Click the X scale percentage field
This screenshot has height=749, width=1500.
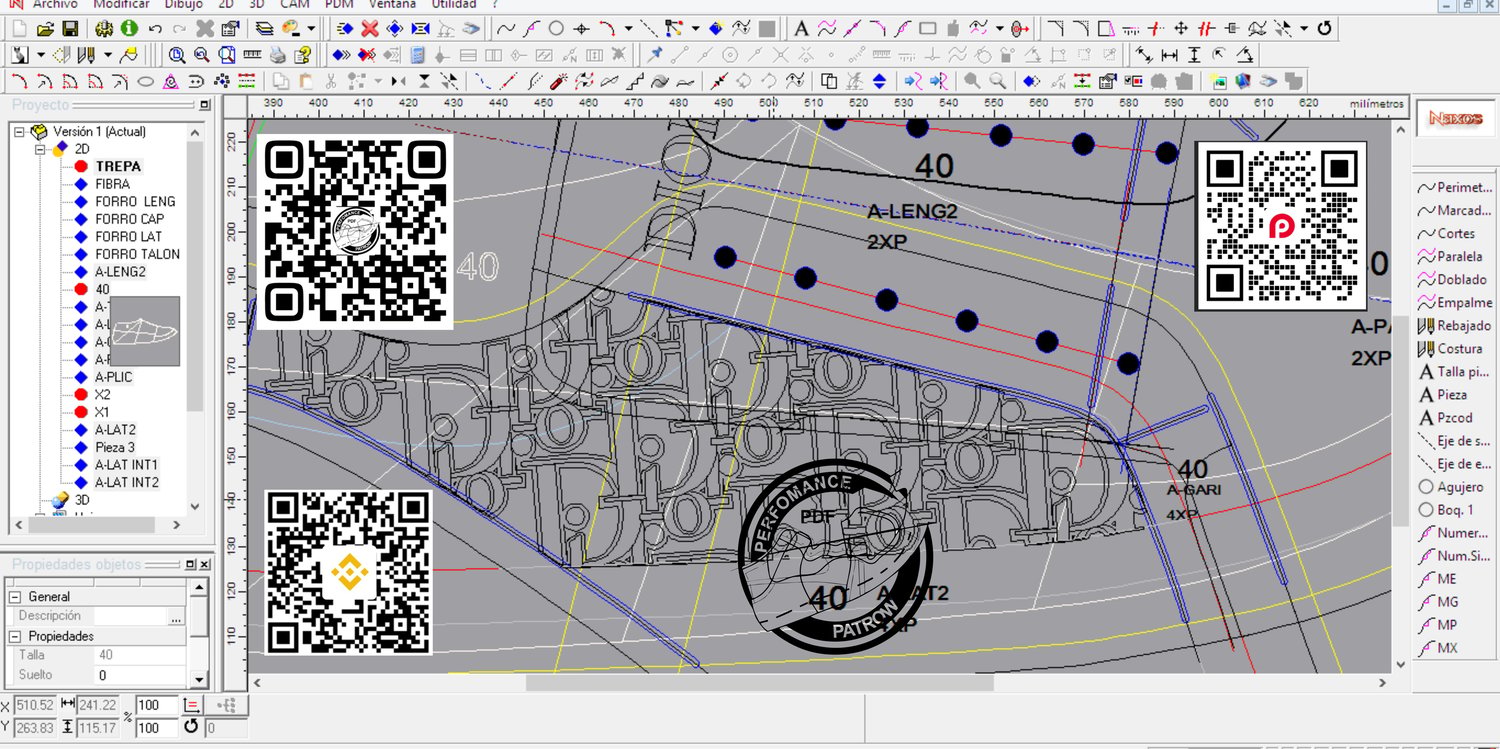[x=156, y=706]
